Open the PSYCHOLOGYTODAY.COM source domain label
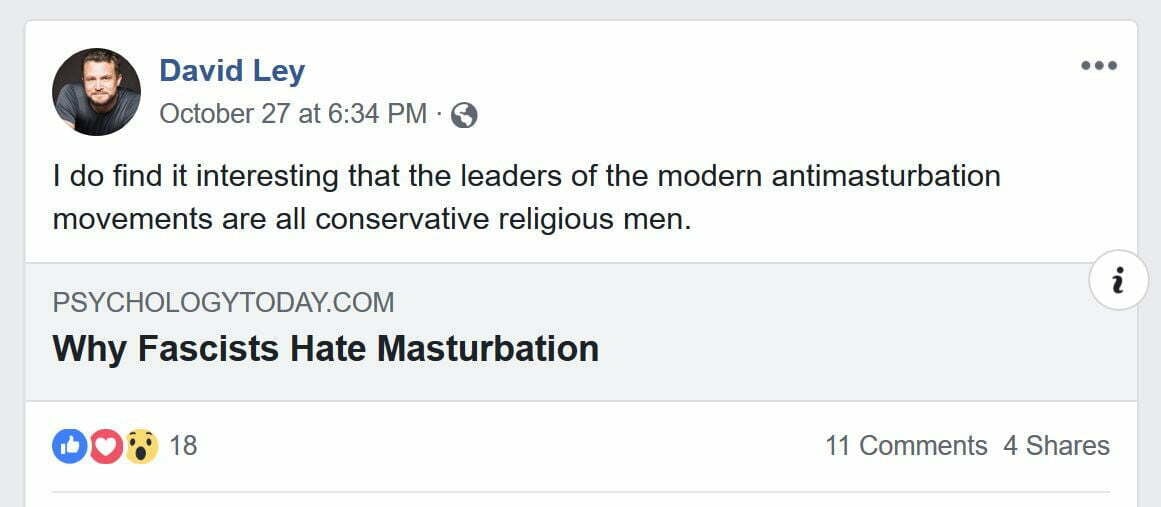Viewport: 1161px width, 507px height. coord(223,302)
